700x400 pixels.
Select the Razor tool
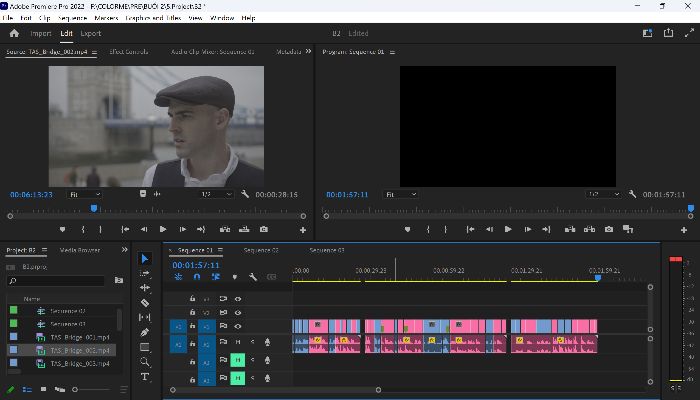click(145, 303)
